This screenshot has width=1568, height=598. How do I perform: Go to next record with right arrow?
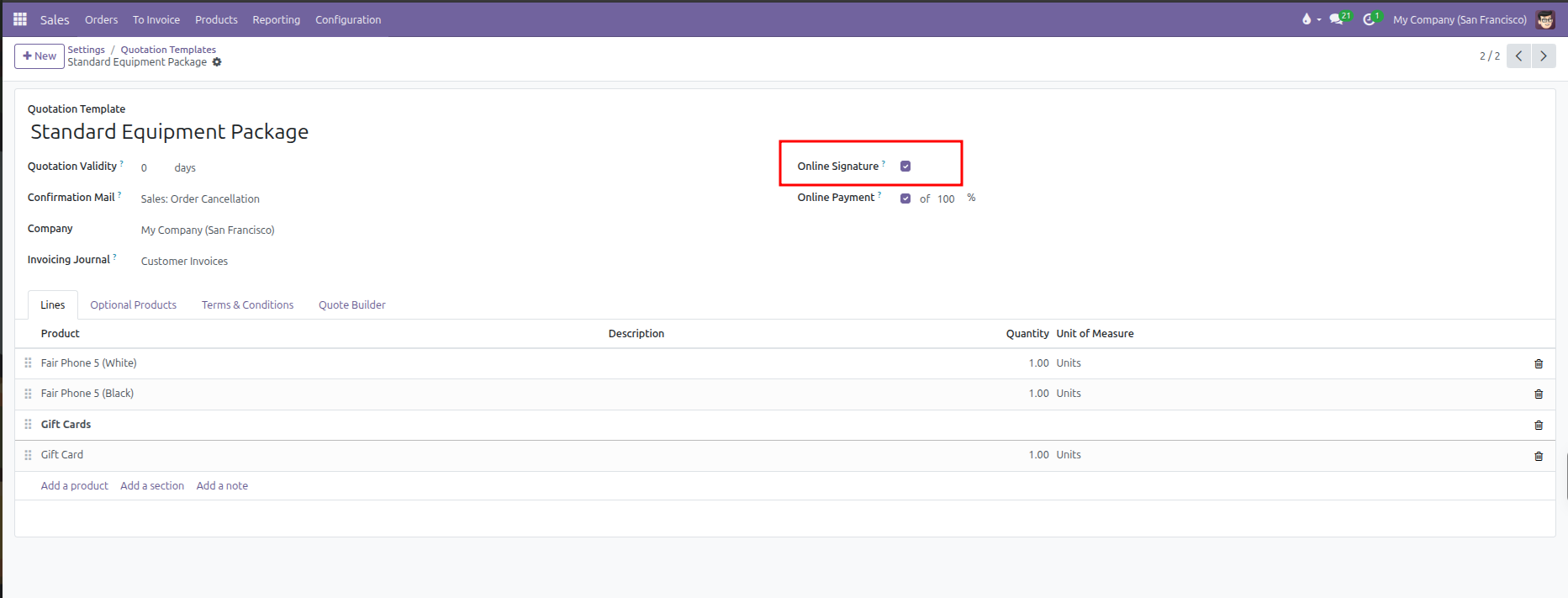(x=1544, y=56)
